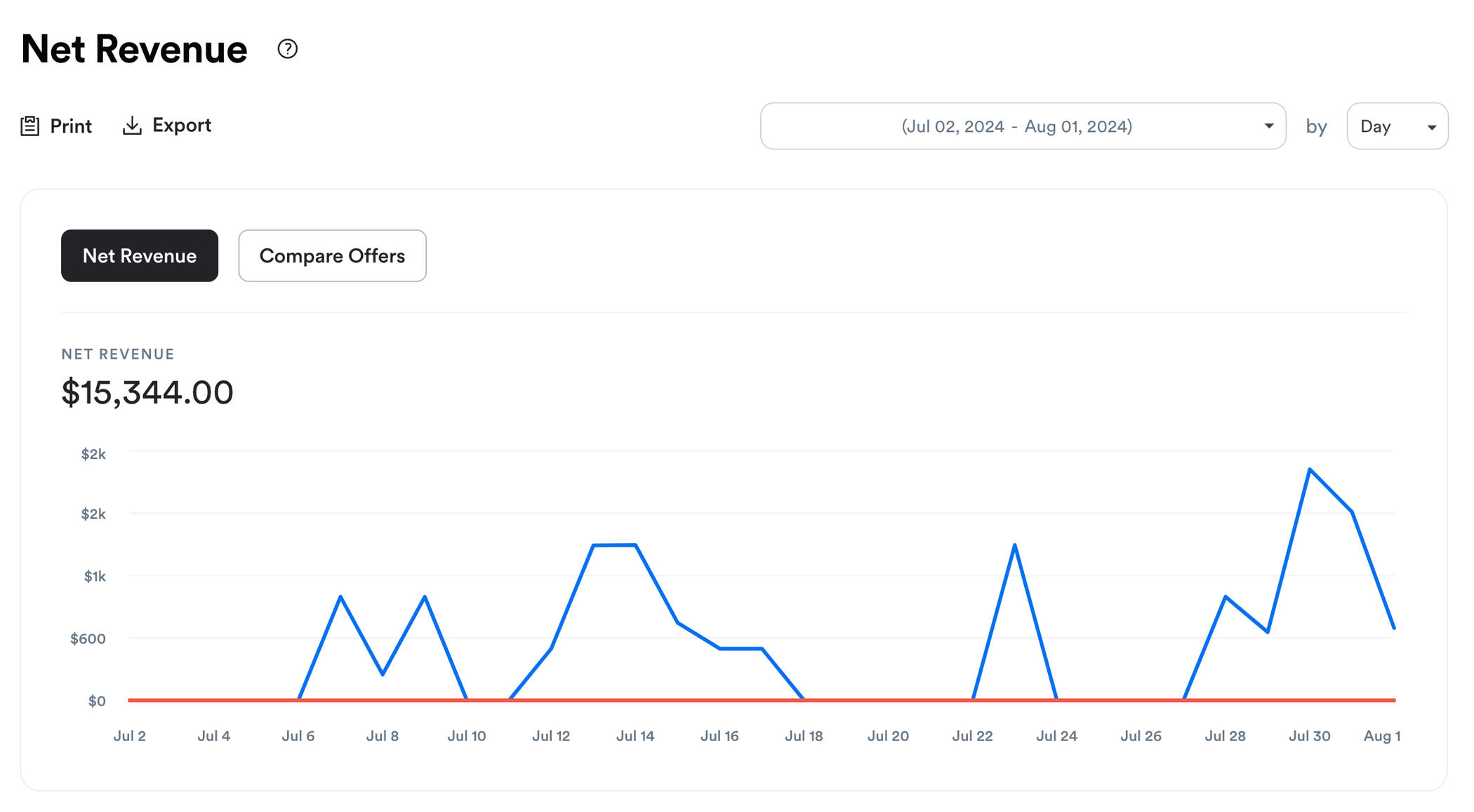1474x812 pixels.
Task: Click the $600 y-axis label
Action: coord(88,639)
